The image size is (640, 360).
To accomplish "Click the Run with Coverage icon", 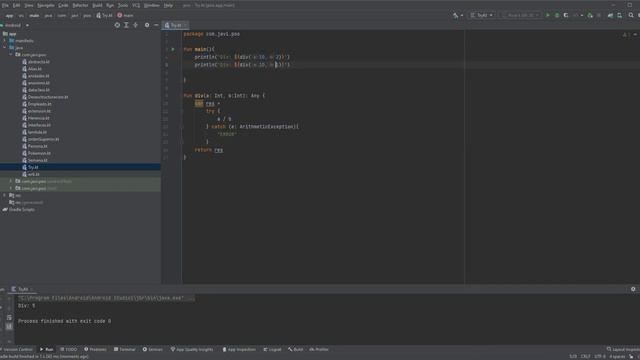I will pyautogui.click(x=566, y=16).
